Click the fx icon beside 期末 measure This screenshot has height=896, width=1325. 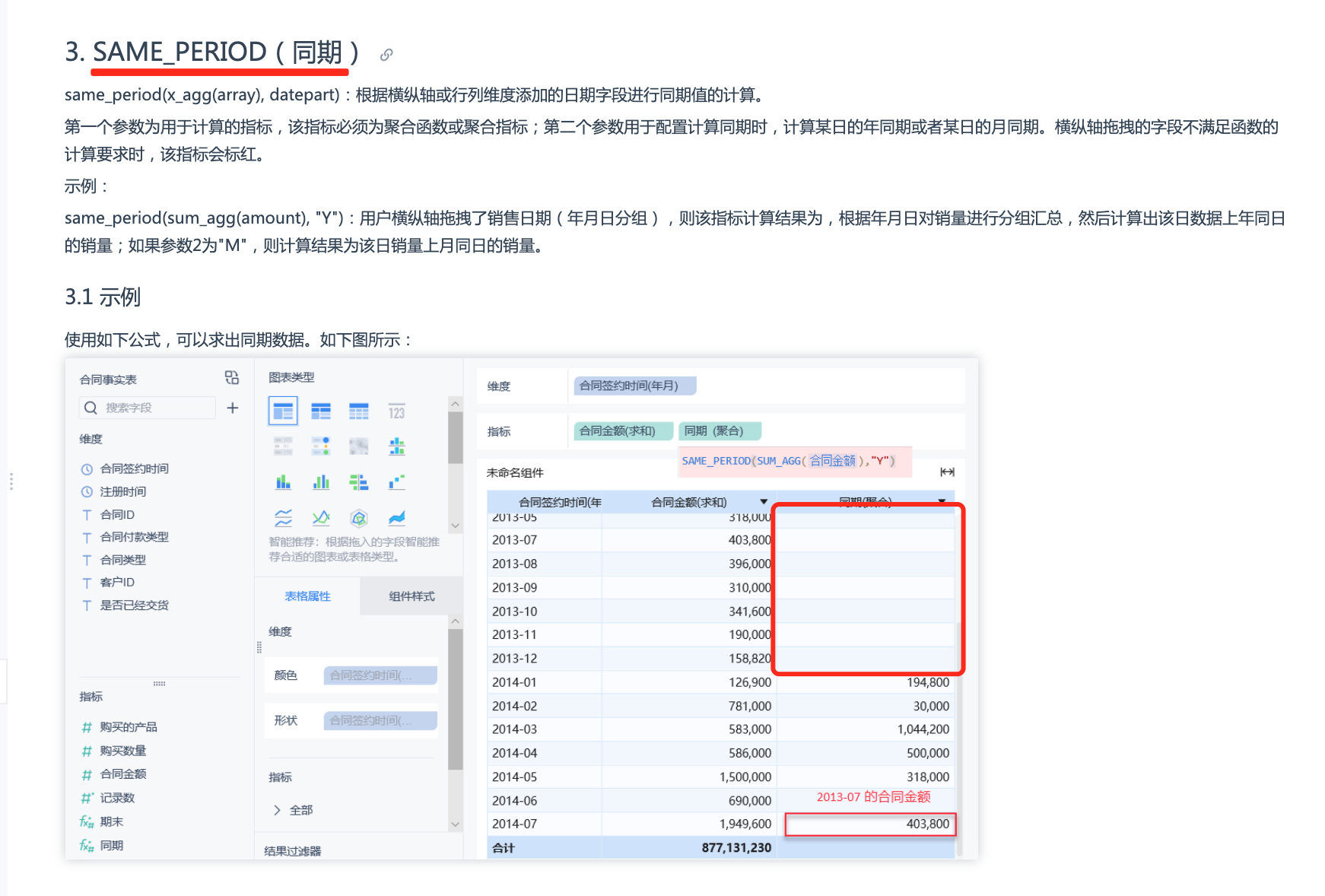87,821
